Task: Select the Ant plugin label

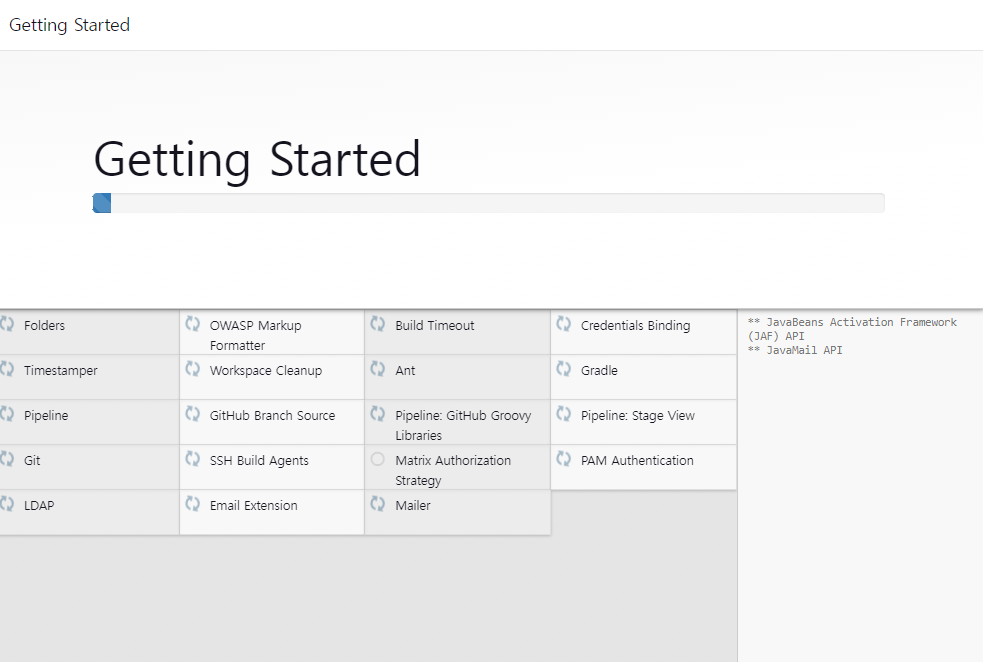Action: (405, 370)
